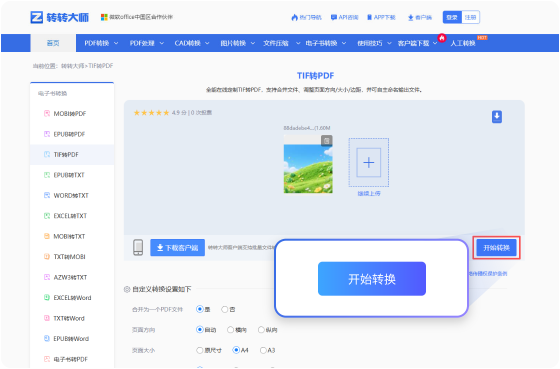Click the uploaded file name above the thumbnail
560x369 pixels.
[x=307, y=128]
